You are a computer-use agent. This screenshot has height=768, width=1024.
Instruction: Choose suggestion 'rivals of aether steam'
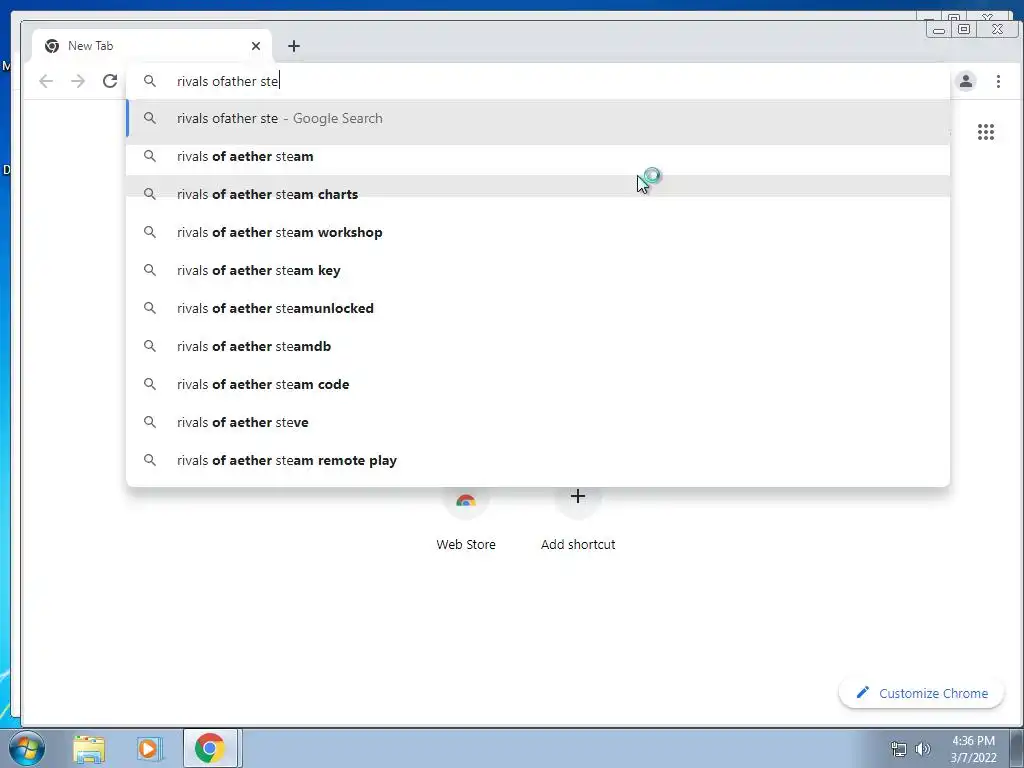(538, 156)
